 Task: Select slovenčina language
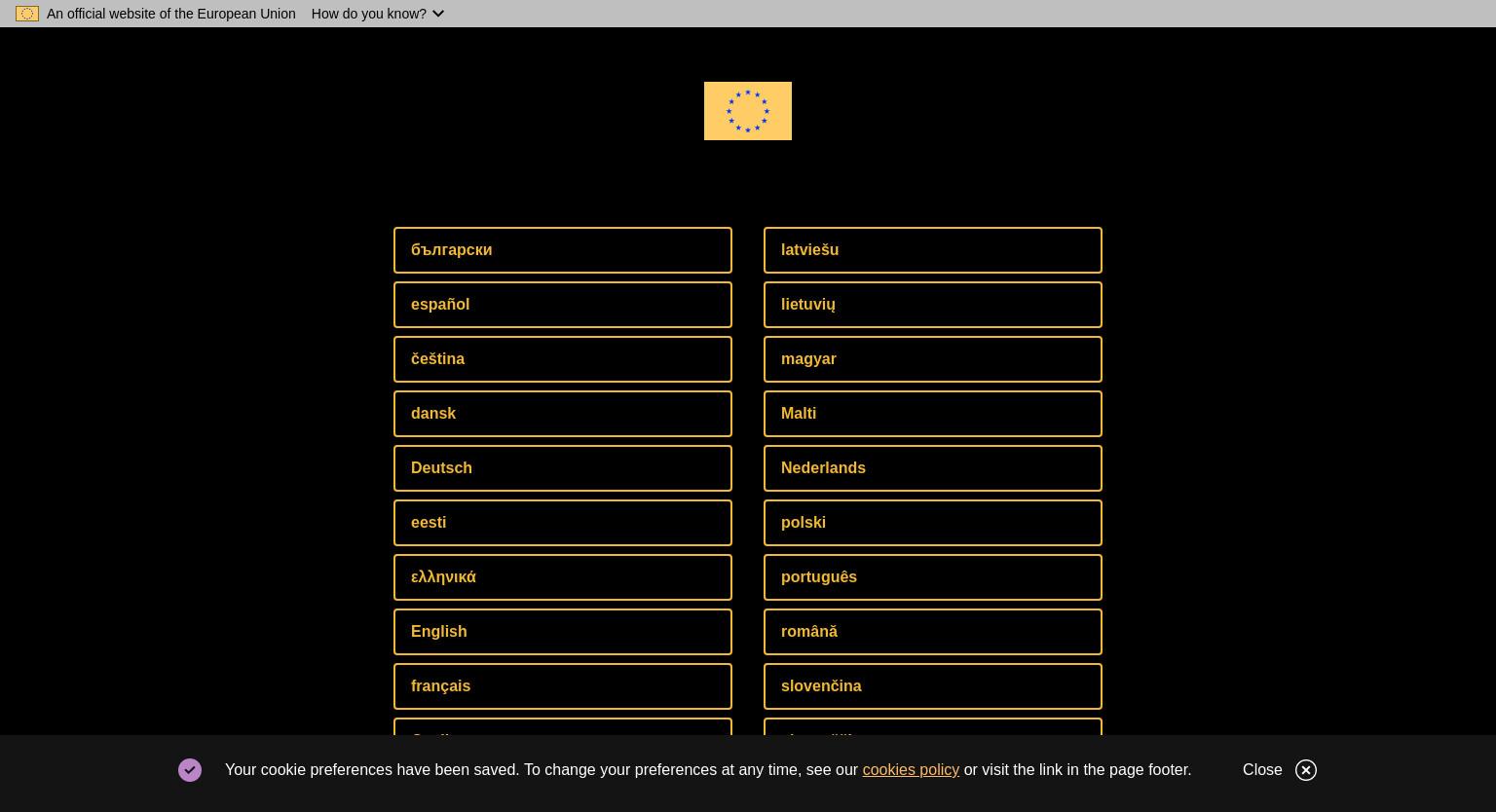933,686
